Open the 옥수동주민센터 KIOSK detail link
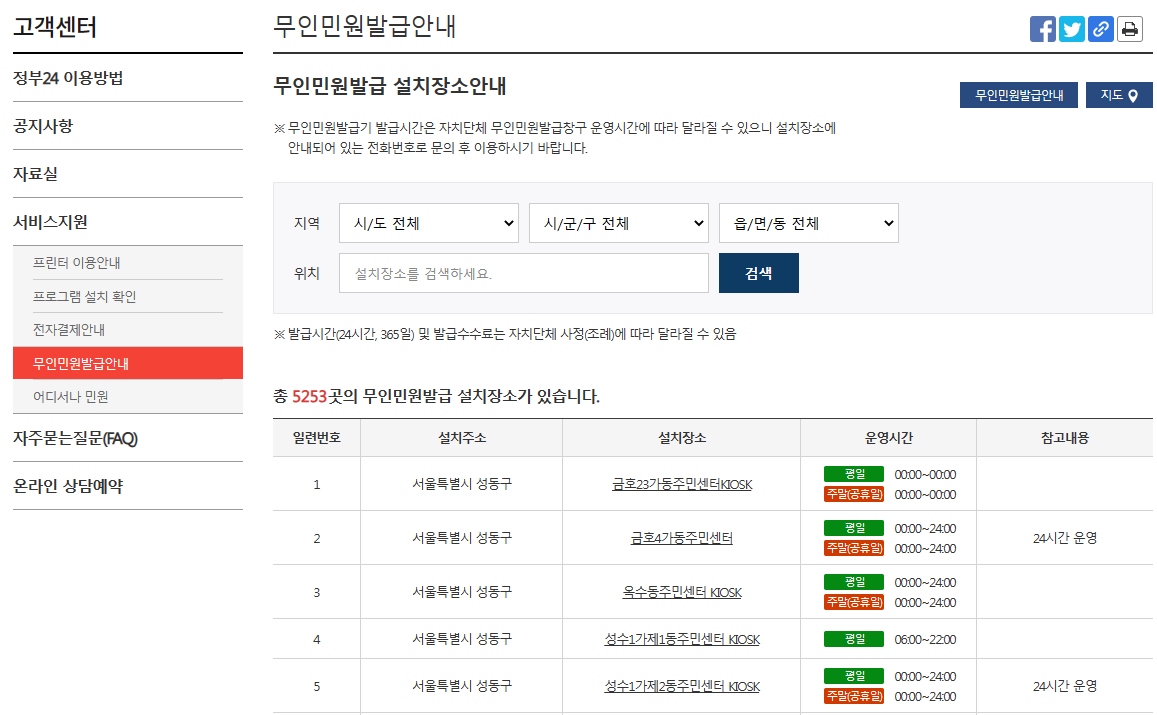The width and height of the screenshot is (1157, 715). pyautogui.click(x=681, y=591)
